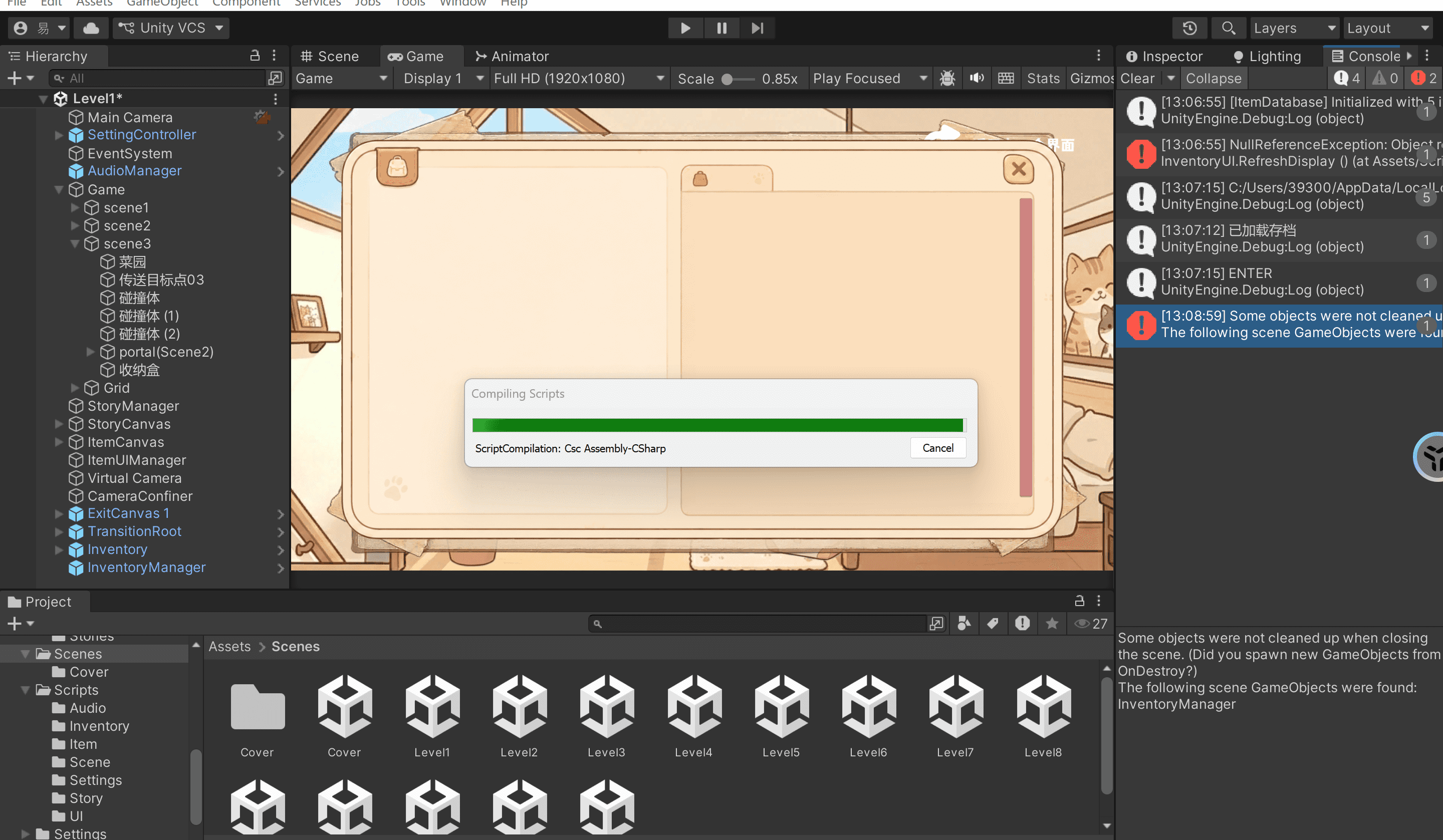Open the GameObject menu
The height and width of the screenshot is (840, 1443).
pos(162,4)
